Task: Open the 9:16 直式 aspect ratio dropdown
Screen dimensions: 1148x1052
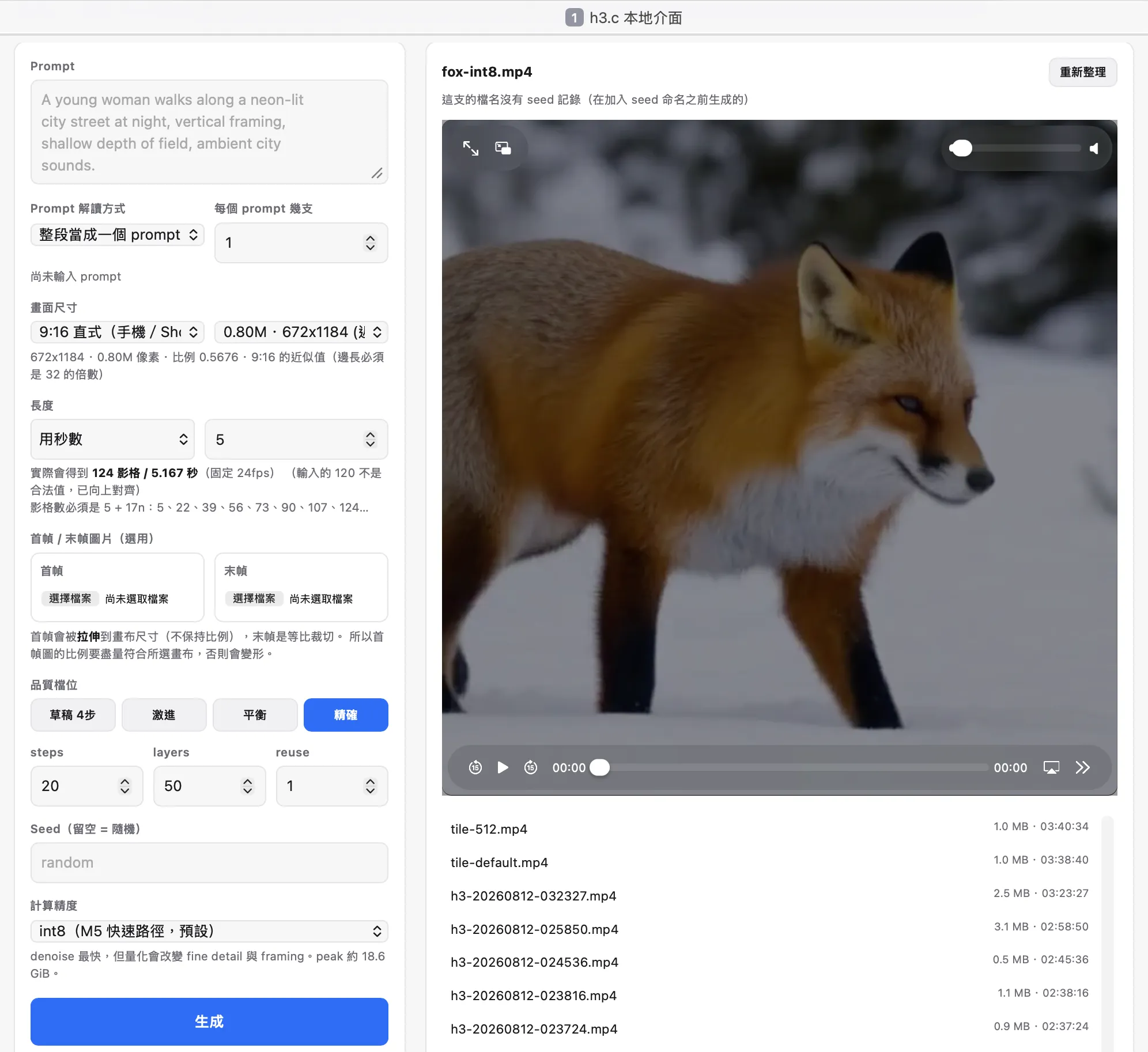Action: click(118, 332)
